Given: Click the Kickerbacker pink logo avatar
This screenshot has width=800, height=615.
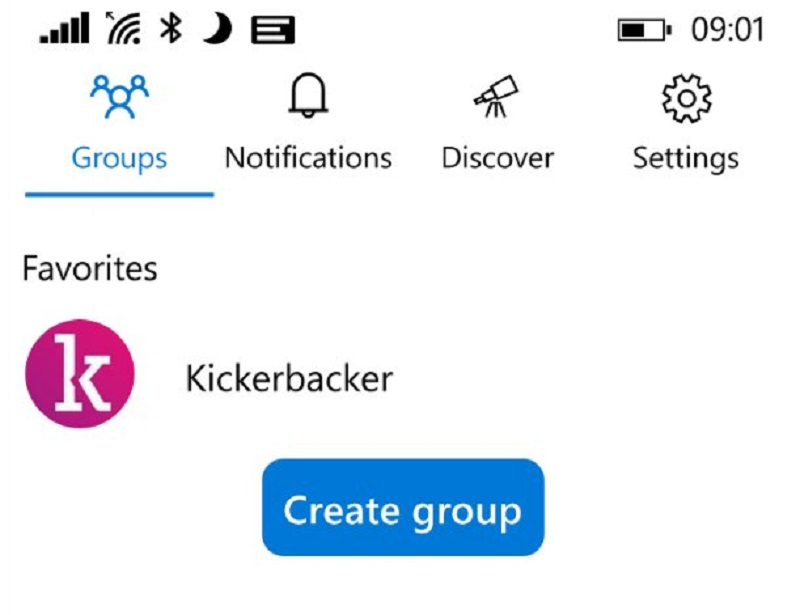Looking at the screenshot, I should (x=80, y=374).
